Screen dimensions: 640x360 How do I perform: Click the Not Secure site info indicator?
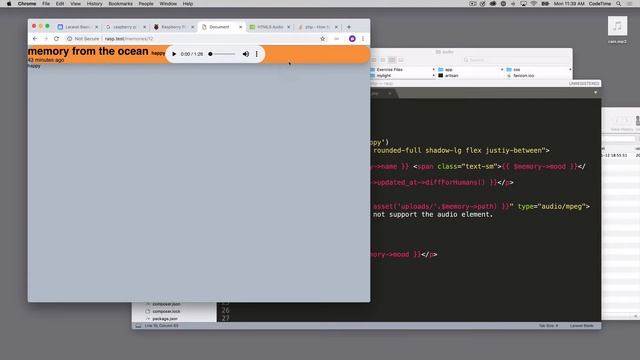(x=83, y=39)
